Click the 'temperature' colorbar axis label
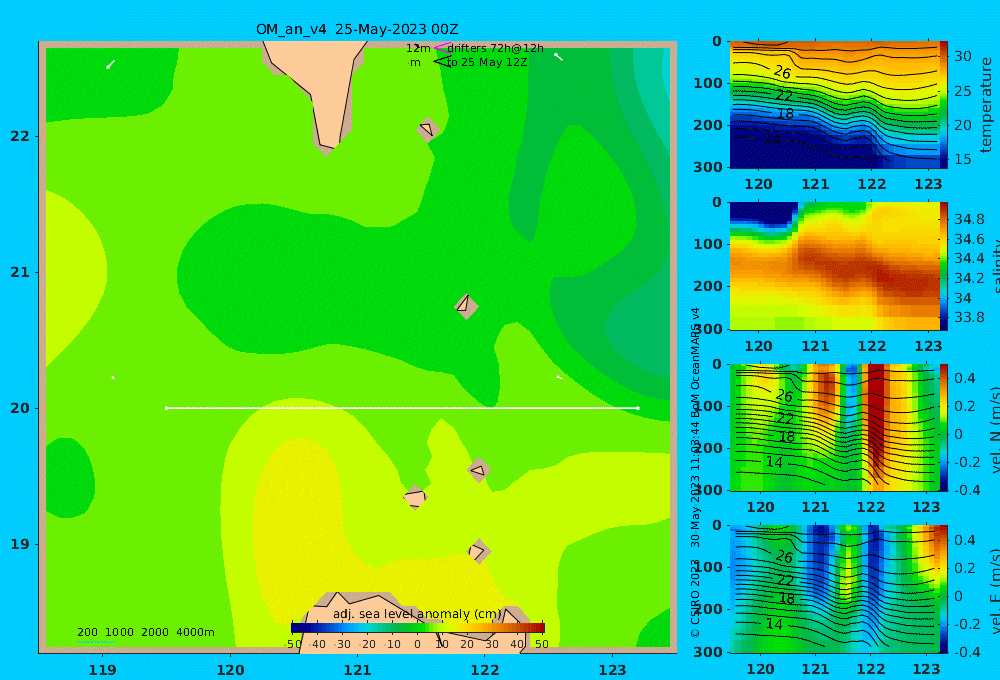 (986, 105)
